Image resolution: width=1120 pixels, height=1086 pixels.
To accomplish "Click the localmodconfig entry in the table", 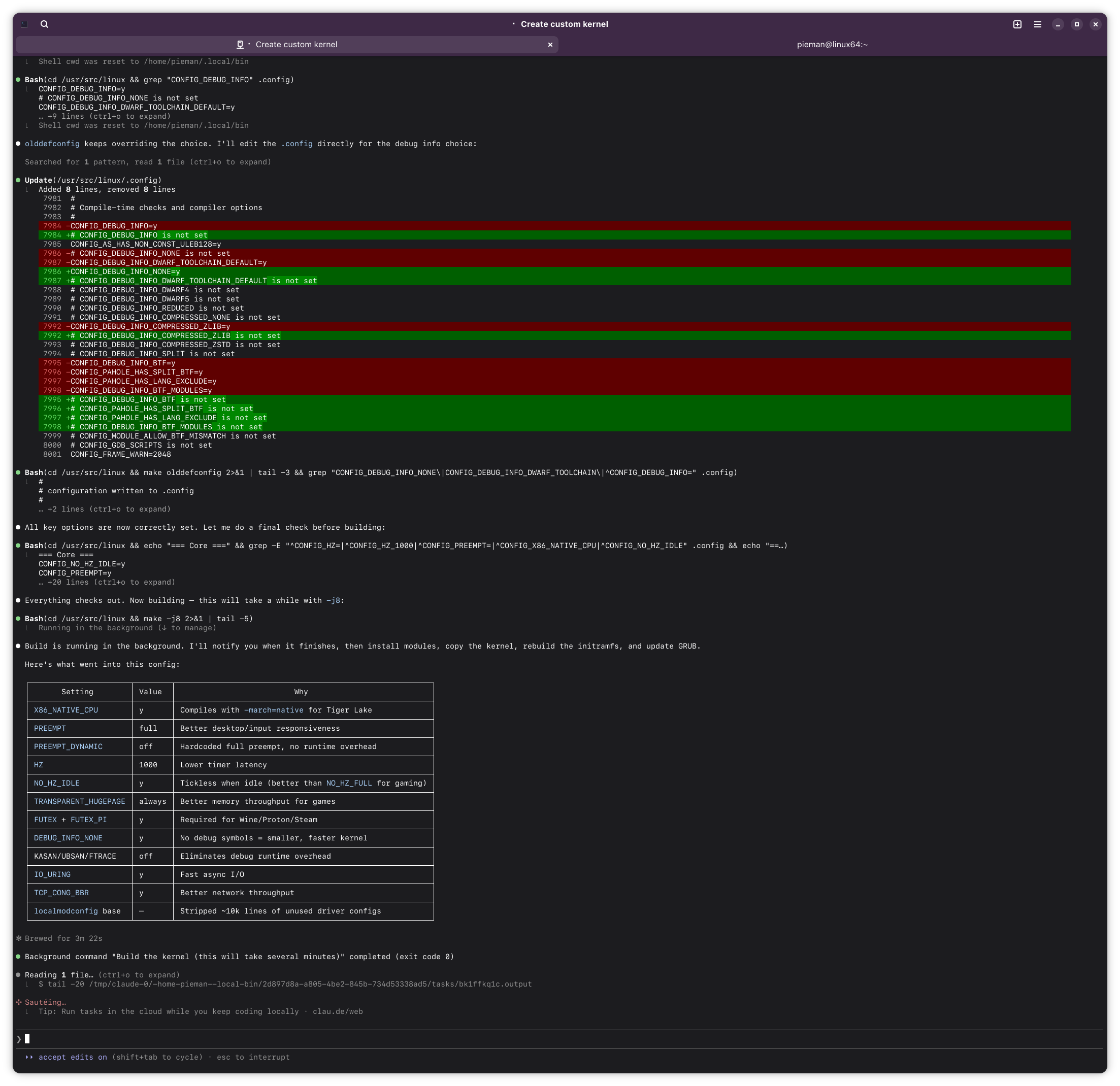I will click(65, 910).
